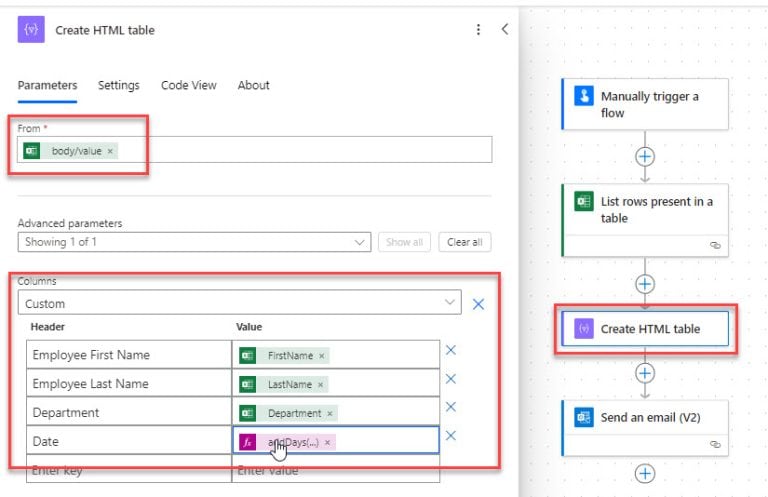The width and height of the screenshot is (768, 497).
Task: Select the Create HTML table flow card
Action: coord(645,329)
